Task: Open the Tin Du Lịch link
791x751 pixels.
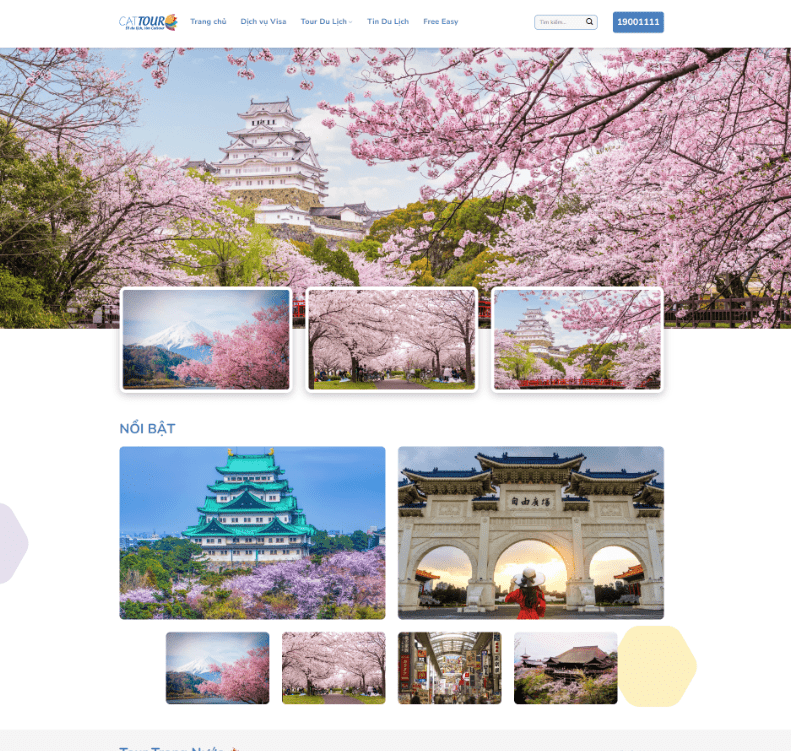Action: coord(387,22)
